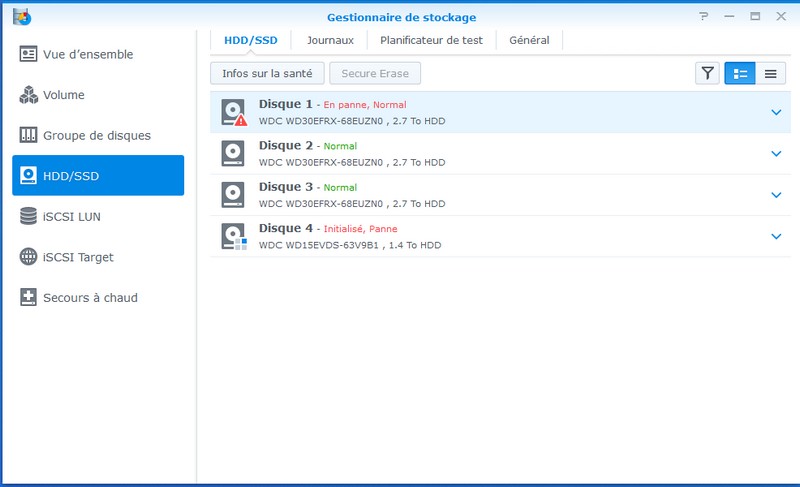Expand Disque 1 details chevron
Viewport: 800px width, 487px height.
[776, 112]
